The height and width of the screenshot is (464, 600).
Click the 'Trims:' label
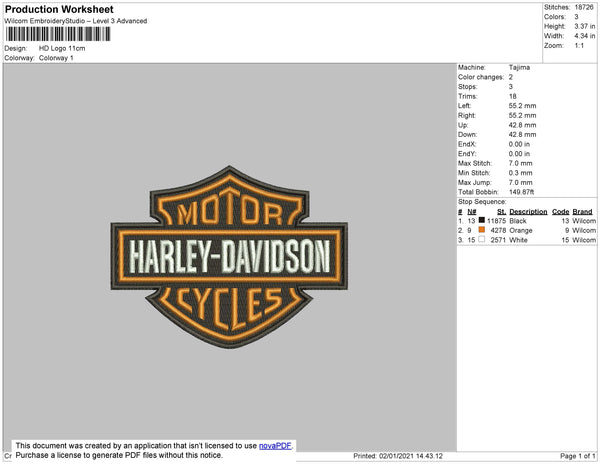point(467,96)
